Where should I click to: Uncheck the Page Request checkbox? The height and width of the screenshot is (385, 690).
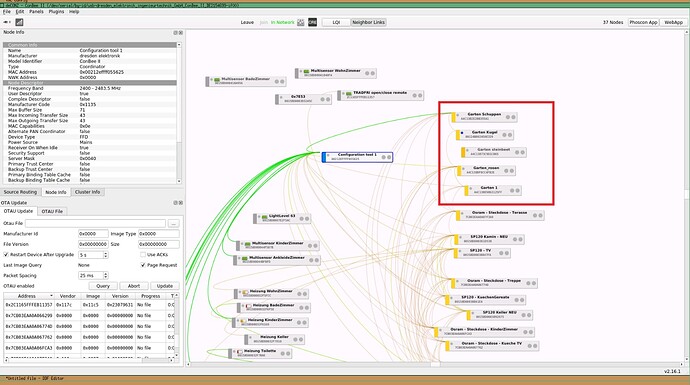click(x=143, y=265)
